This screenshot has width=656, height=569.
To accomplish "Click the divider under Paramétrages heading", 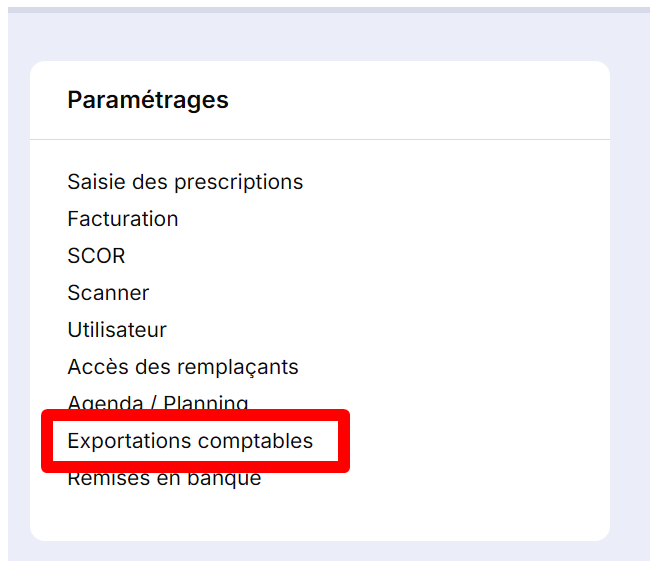I will 320,139.
